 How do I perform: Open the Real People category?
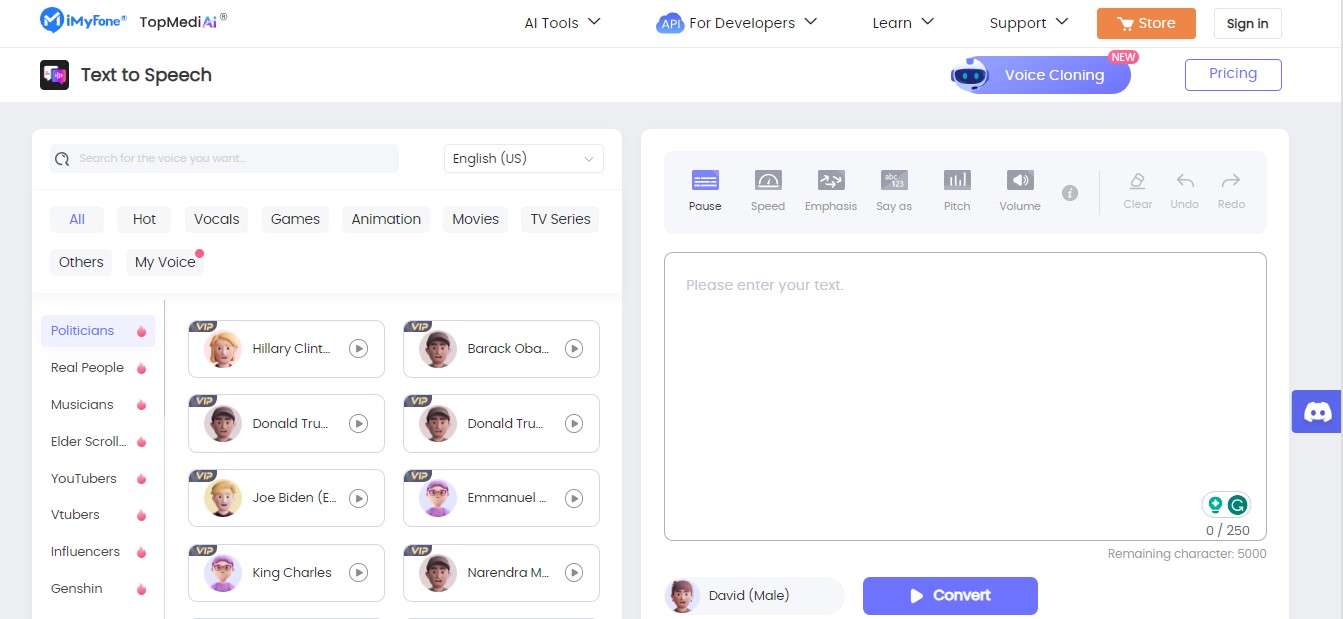[98, 368]
